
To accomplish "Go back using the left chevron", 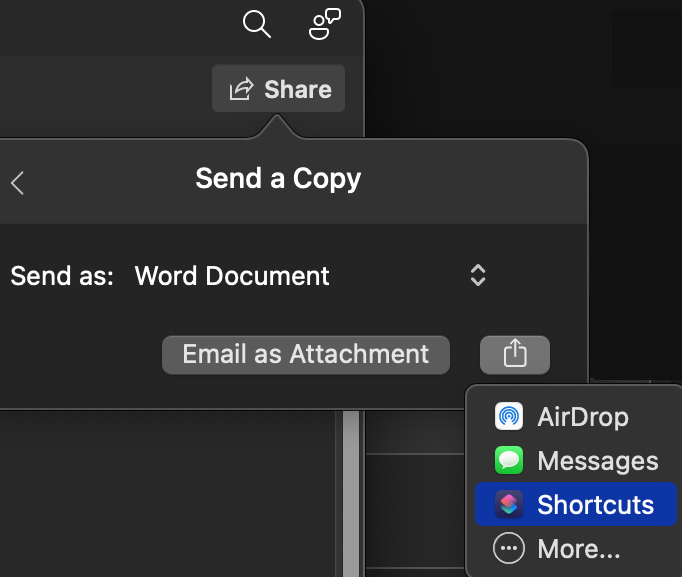I will [17, 183].
